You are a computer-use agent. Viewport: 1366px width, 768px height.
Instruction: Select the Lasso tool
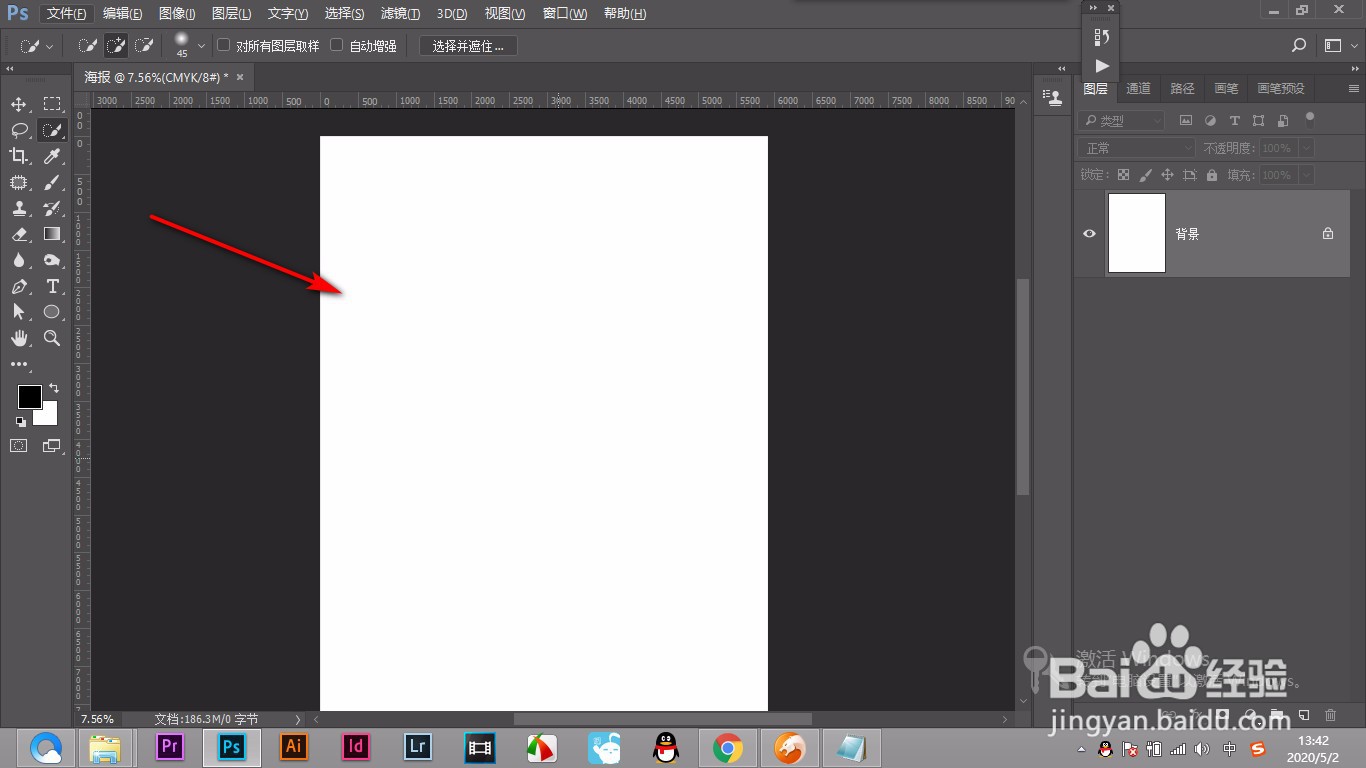(x=19, y=130)
